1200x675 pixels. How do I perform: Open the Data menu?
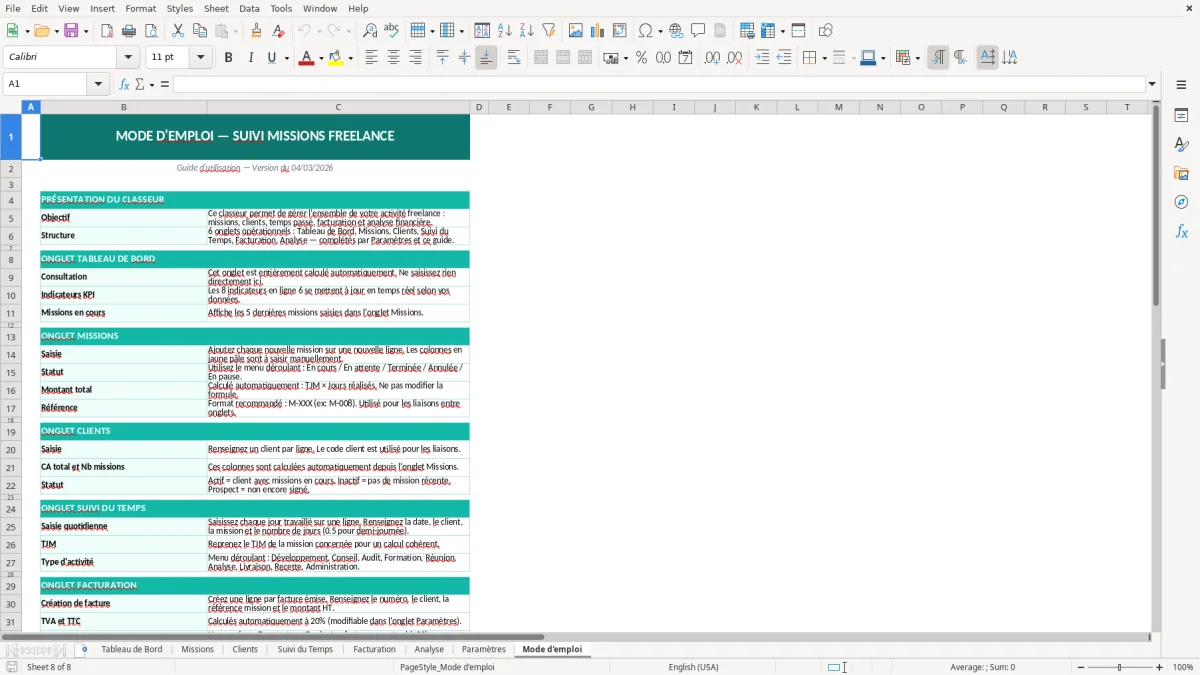pyautogui.click(x=249, y=8)
